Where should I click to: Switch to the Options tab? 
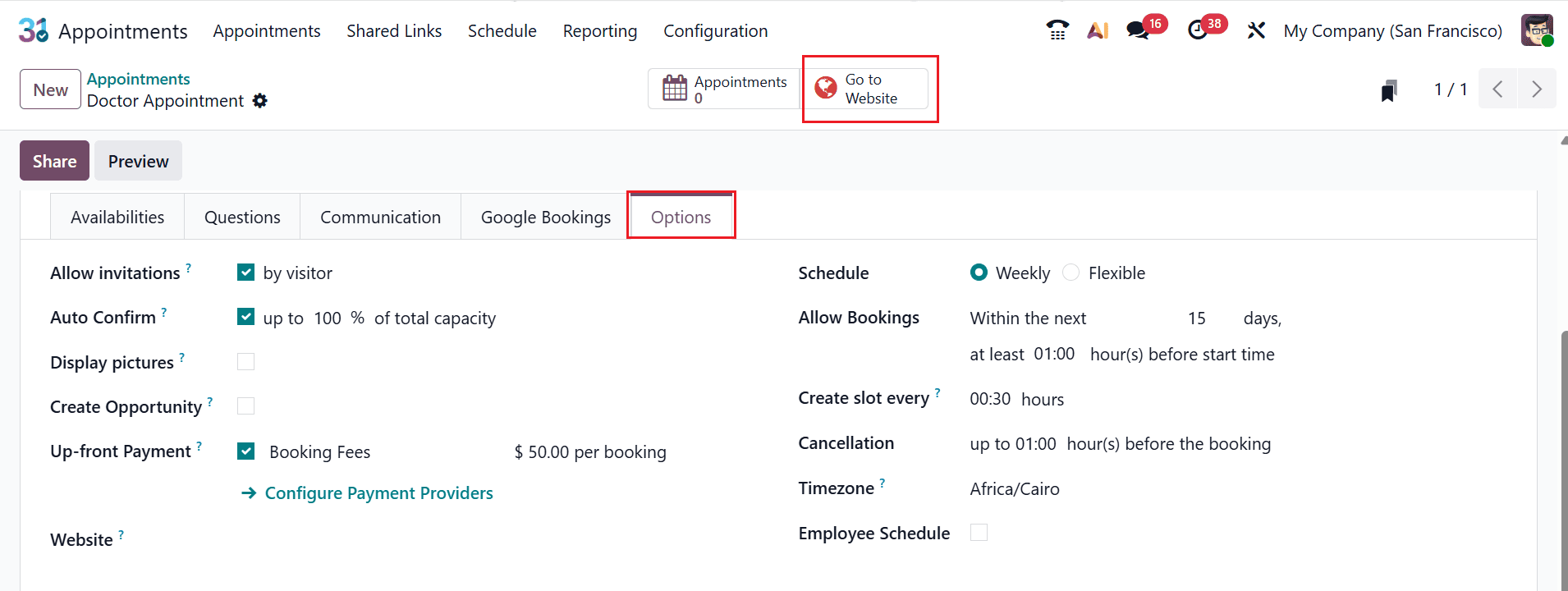[x=681, y=217]
